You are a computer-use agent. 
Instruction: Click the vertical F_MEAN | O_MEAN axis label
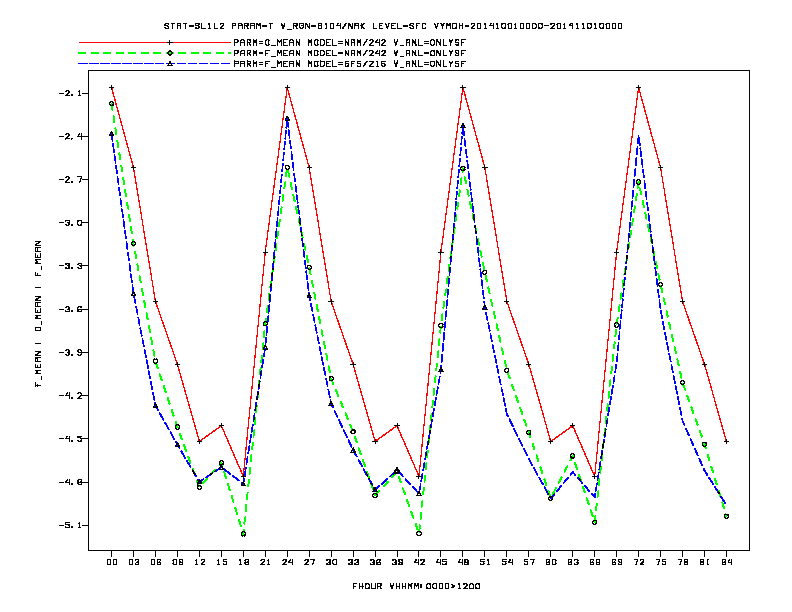tap(38, 314)
